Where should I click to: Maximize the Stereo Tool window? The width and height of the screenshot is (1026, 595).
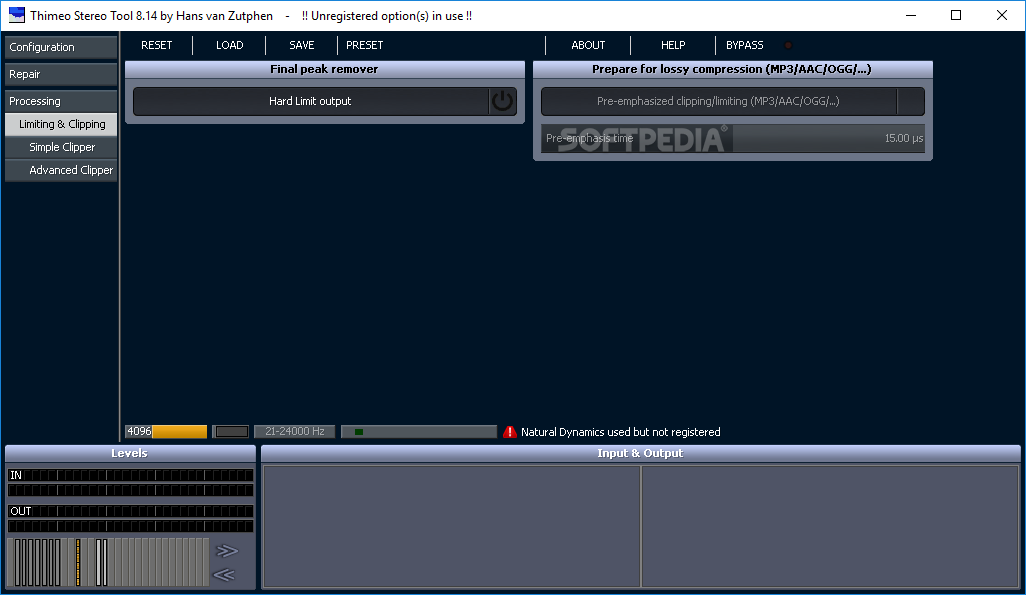[956, 15]
